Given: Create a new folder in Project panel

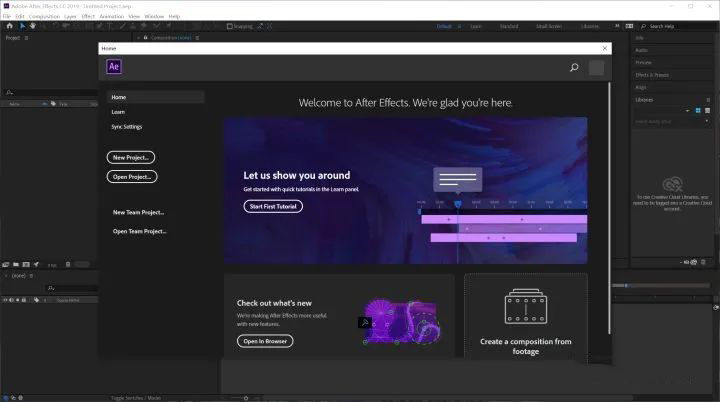Looking at the screenshot, I should coord(16,265).
